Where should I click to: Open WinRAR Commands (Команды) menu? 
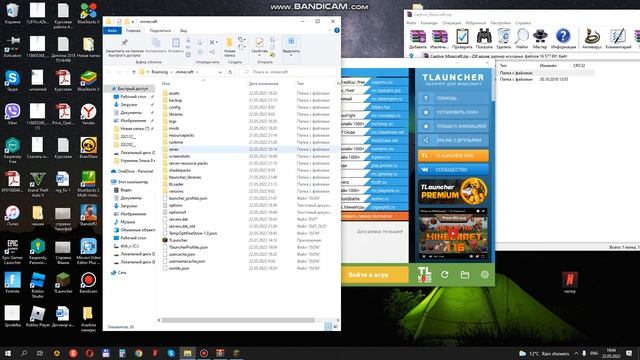coord(429,23)
